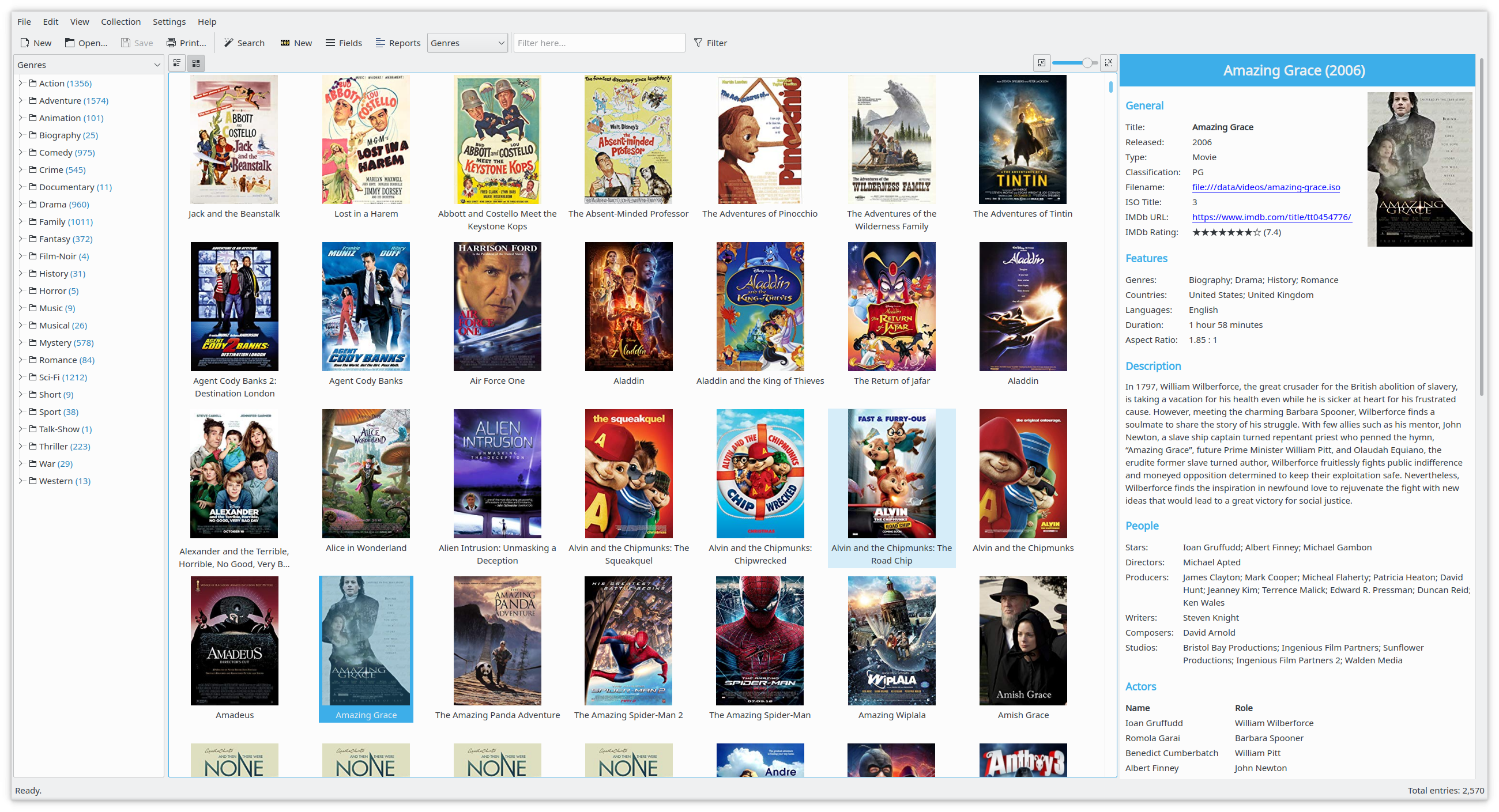Open the Help menu
The image size is (1499, 812).
point(207,21)
